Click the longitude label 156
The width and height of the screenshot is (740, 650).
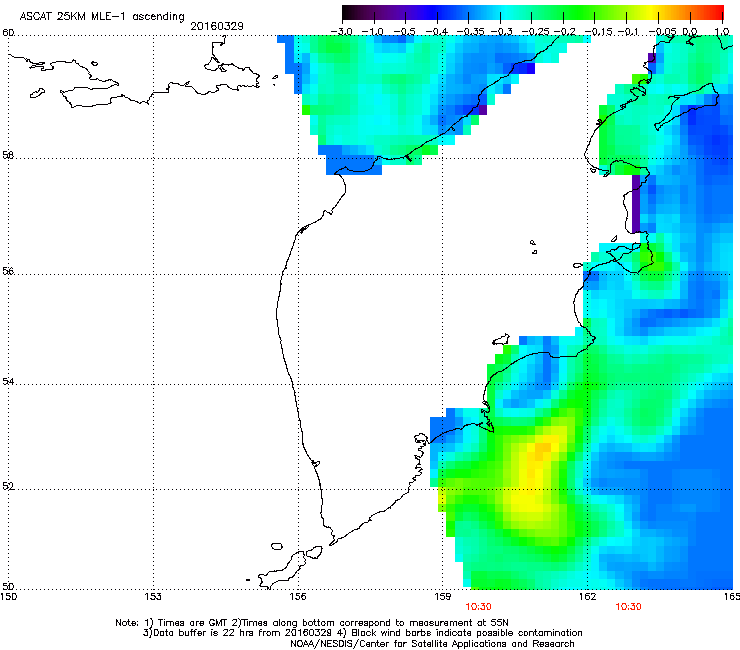coord(298,597)
